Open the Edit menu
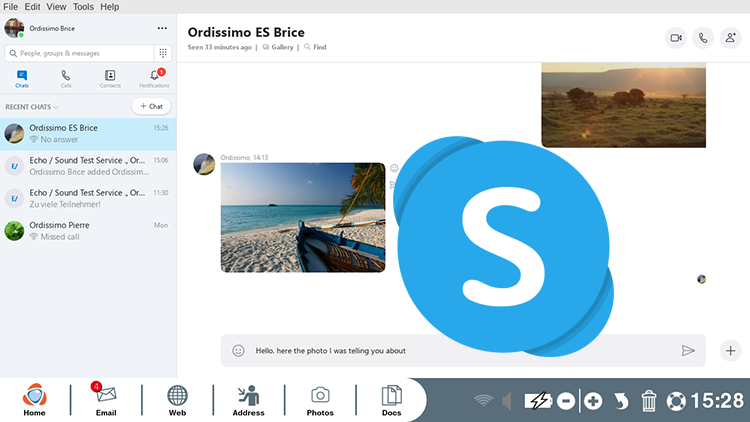The height and width of the screenshot is (422, 750). 33,7
